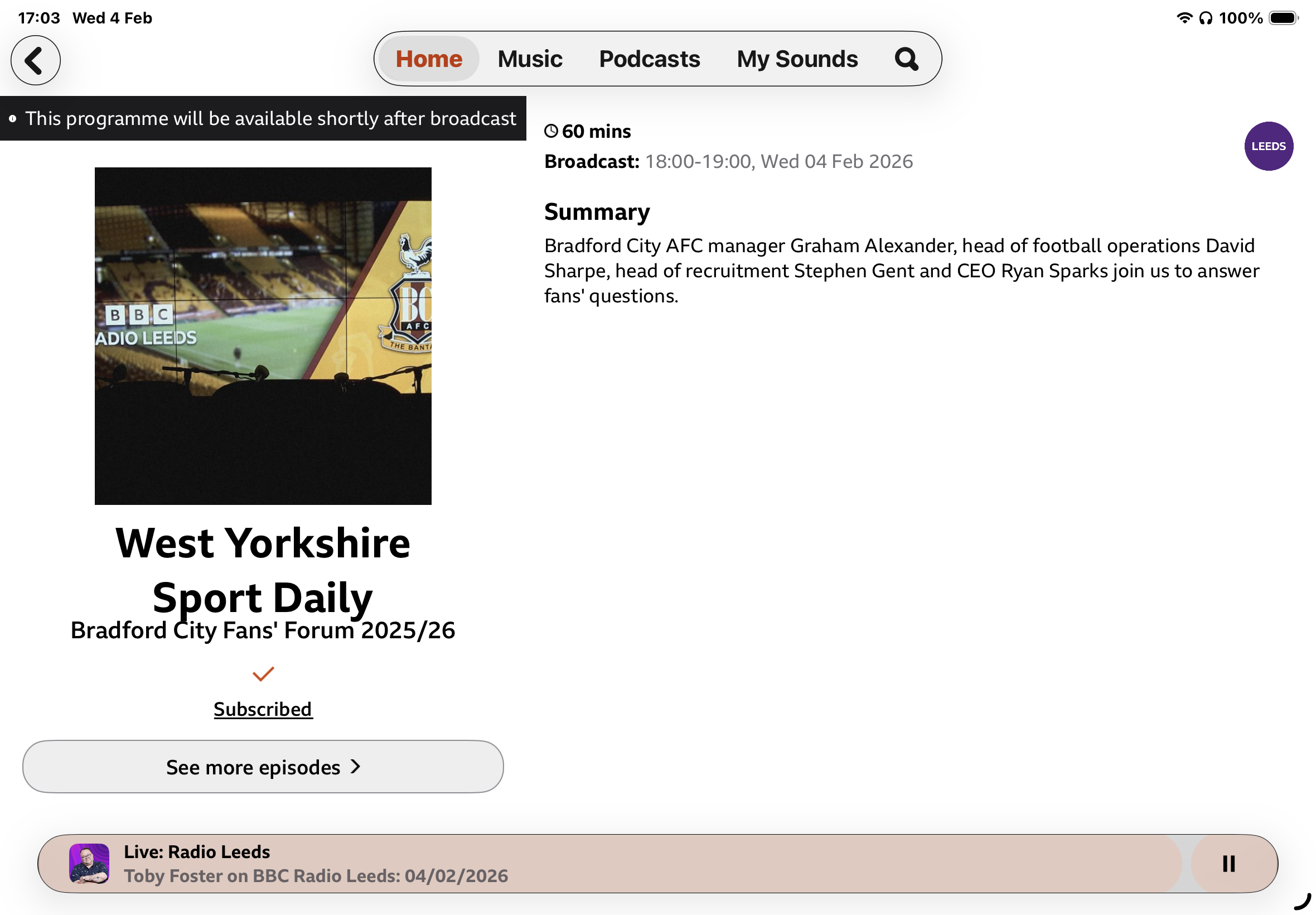Viewport: 1316px width, 915px height.
Task: Open search with magnifying glass icon
Action: point(906,59)
